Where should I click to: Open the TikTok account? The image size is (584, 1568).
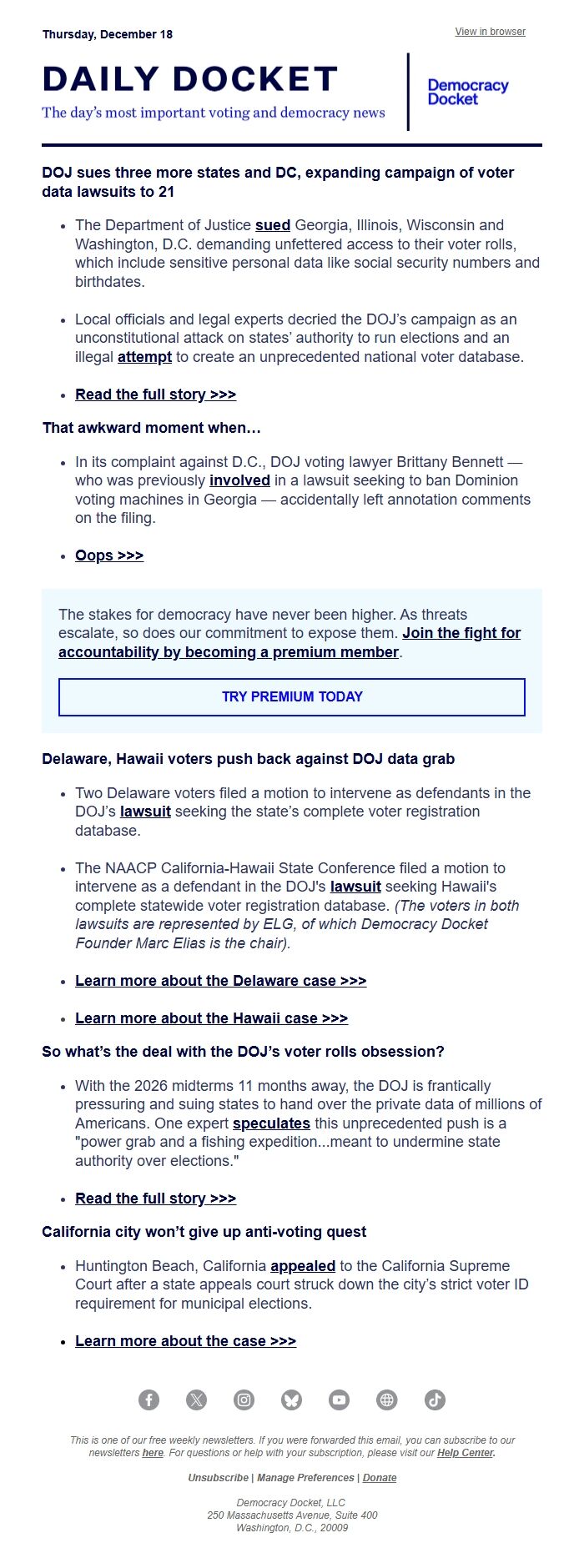pyautogui.click(x=432, y=1400)
